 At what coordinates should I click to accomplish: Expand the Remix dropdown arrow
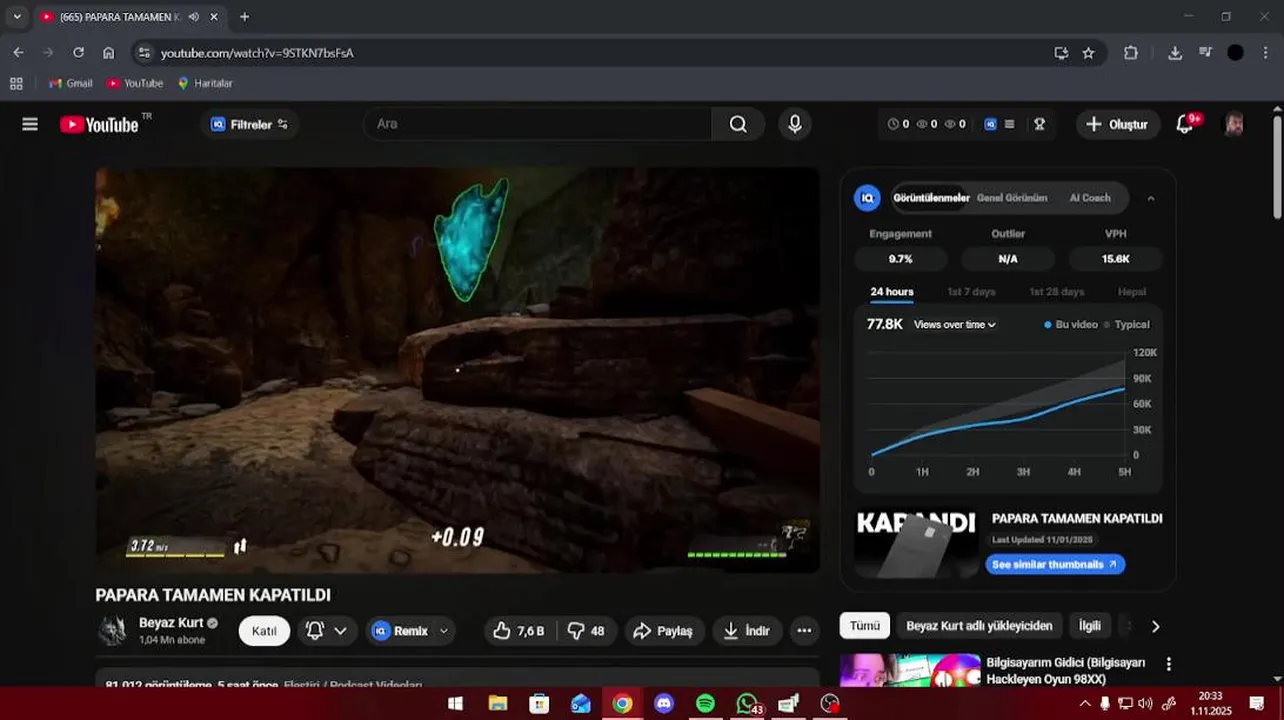point(444,631)
